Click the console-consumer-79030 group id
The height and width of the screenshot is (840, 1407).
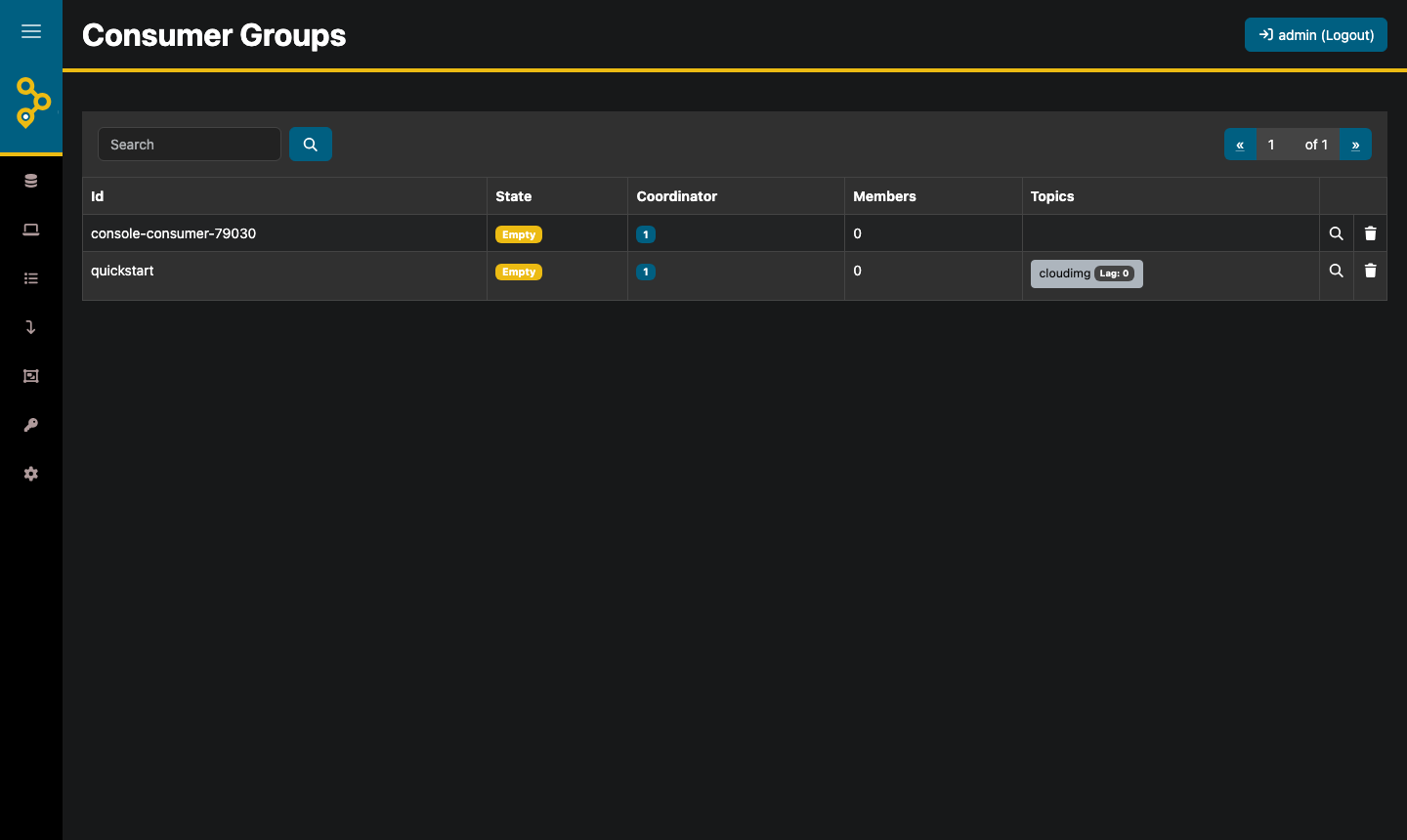click(x=174, y=233)
